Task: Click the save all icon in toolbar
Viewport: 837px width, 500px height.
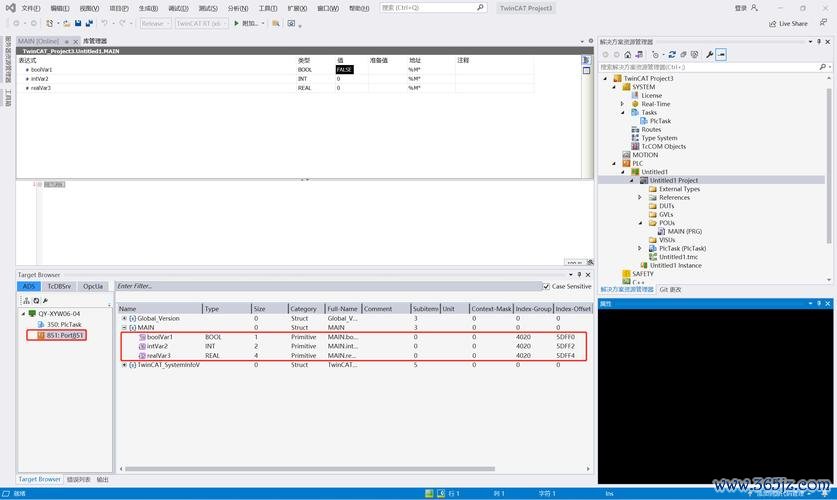Action: [x=89, y=23]
